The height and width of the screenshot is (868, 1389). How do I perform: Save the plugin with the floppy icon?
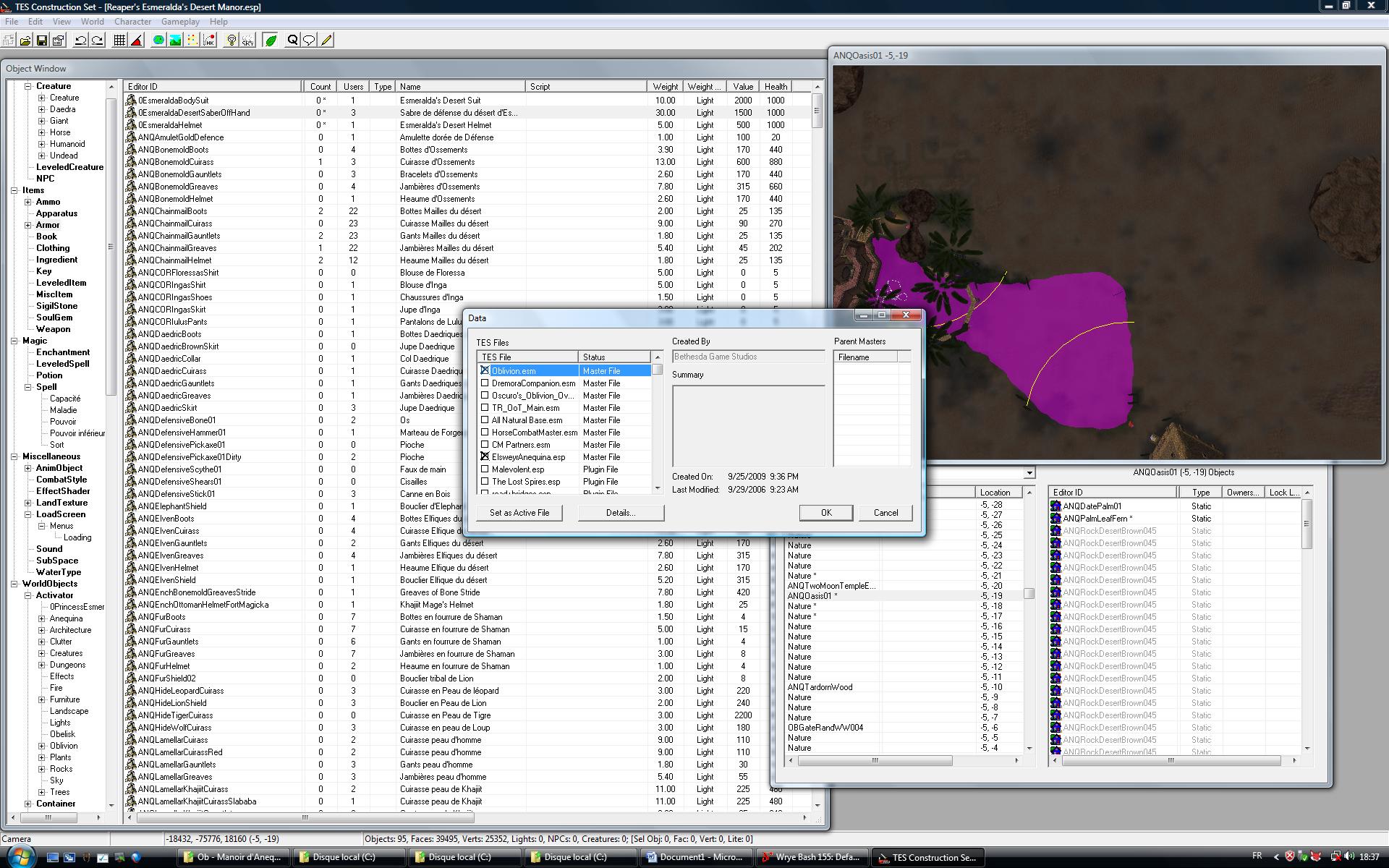coord(42,41)
